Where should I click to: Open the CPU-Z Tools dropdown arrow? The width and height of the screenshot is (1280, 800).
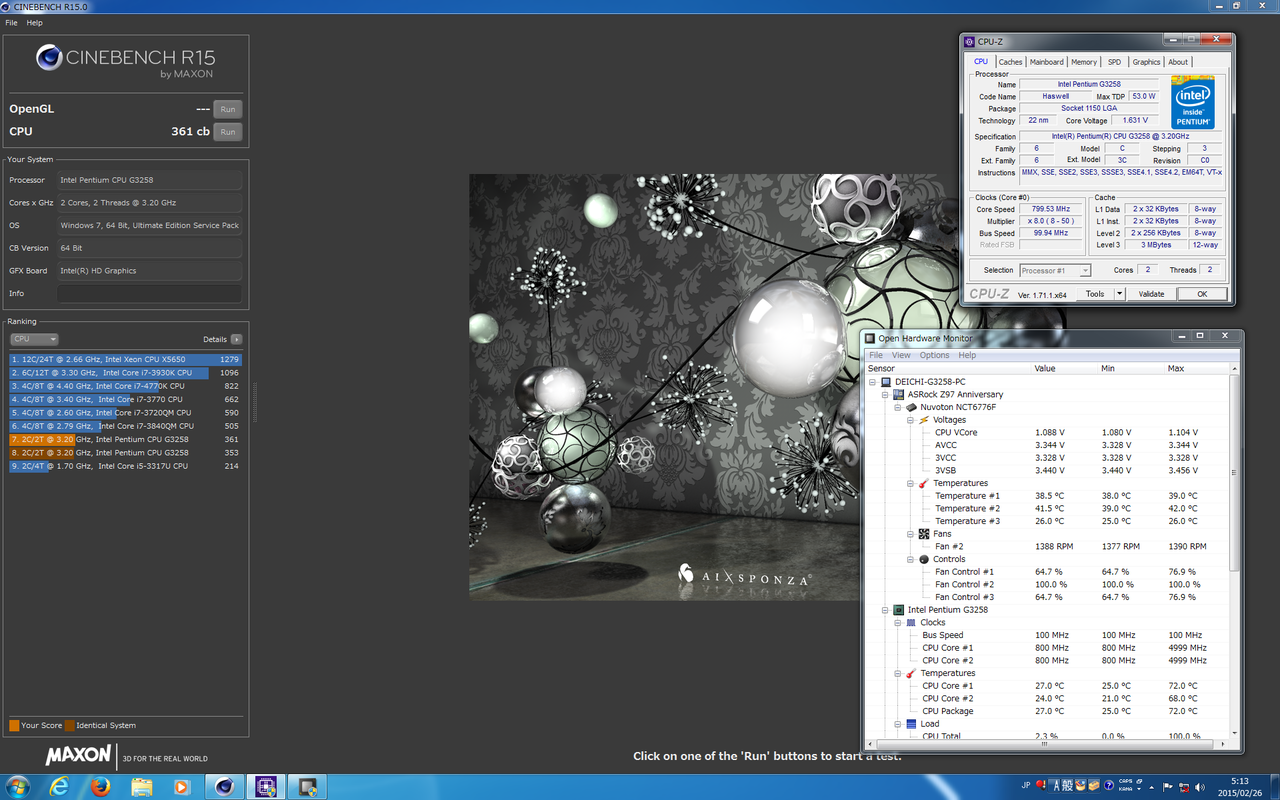click(1119, 294)
